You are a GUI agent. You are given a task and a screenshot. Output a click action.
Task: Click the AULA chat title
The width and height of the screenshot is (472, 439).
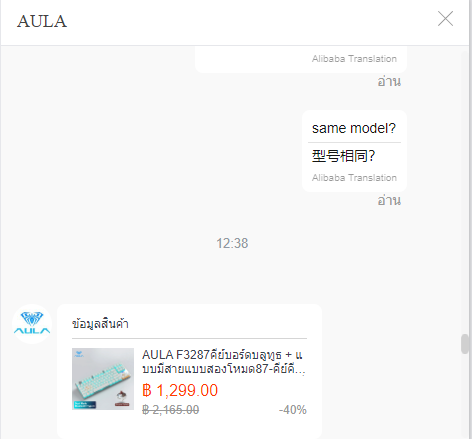(42, 21)
